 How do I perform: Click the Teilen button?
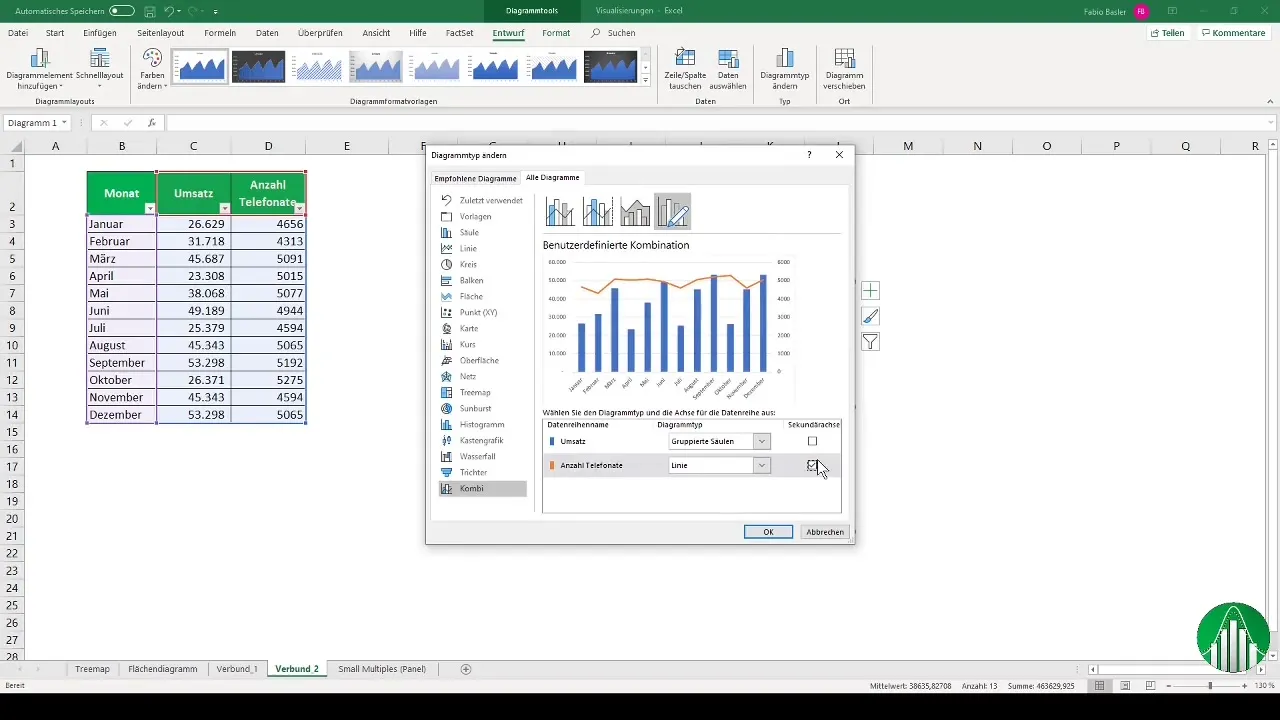(x=1167, y=33)
